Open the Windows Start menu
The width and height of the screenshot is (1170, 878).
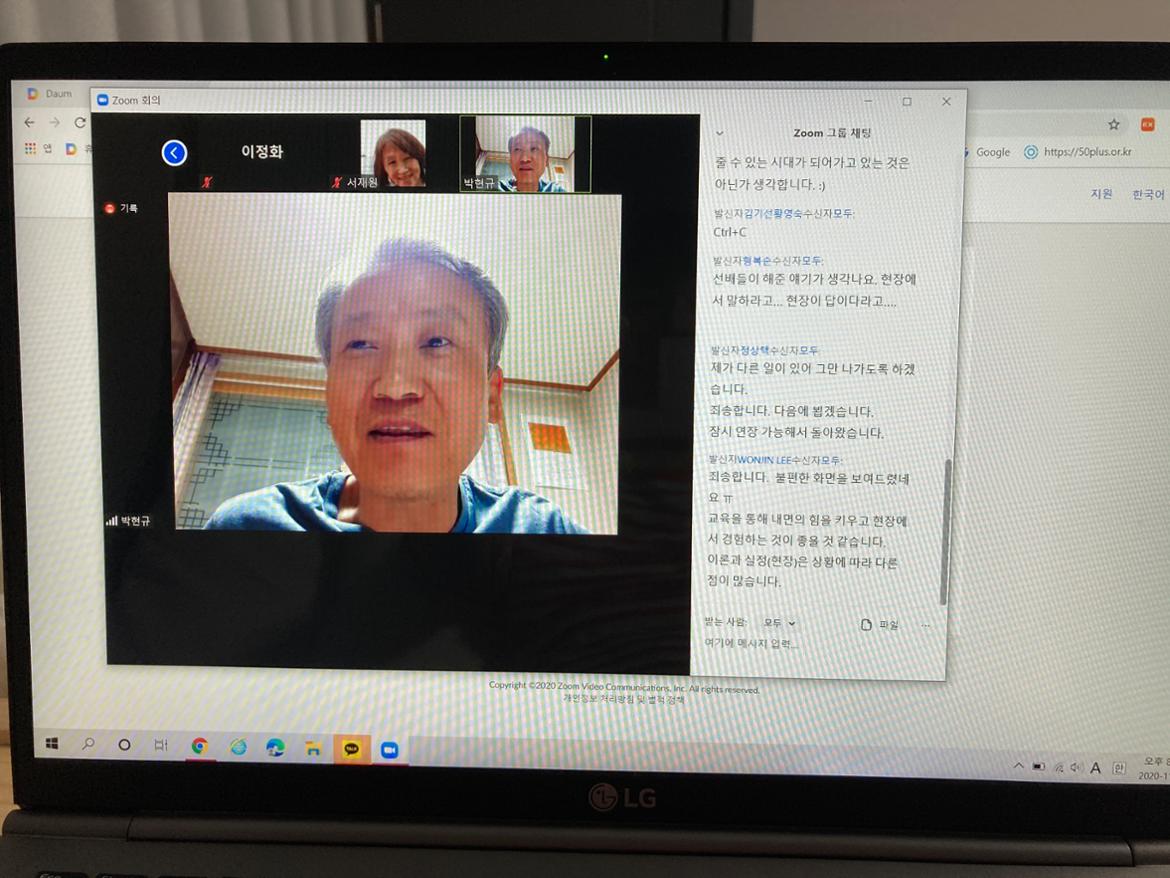point(52,743)
